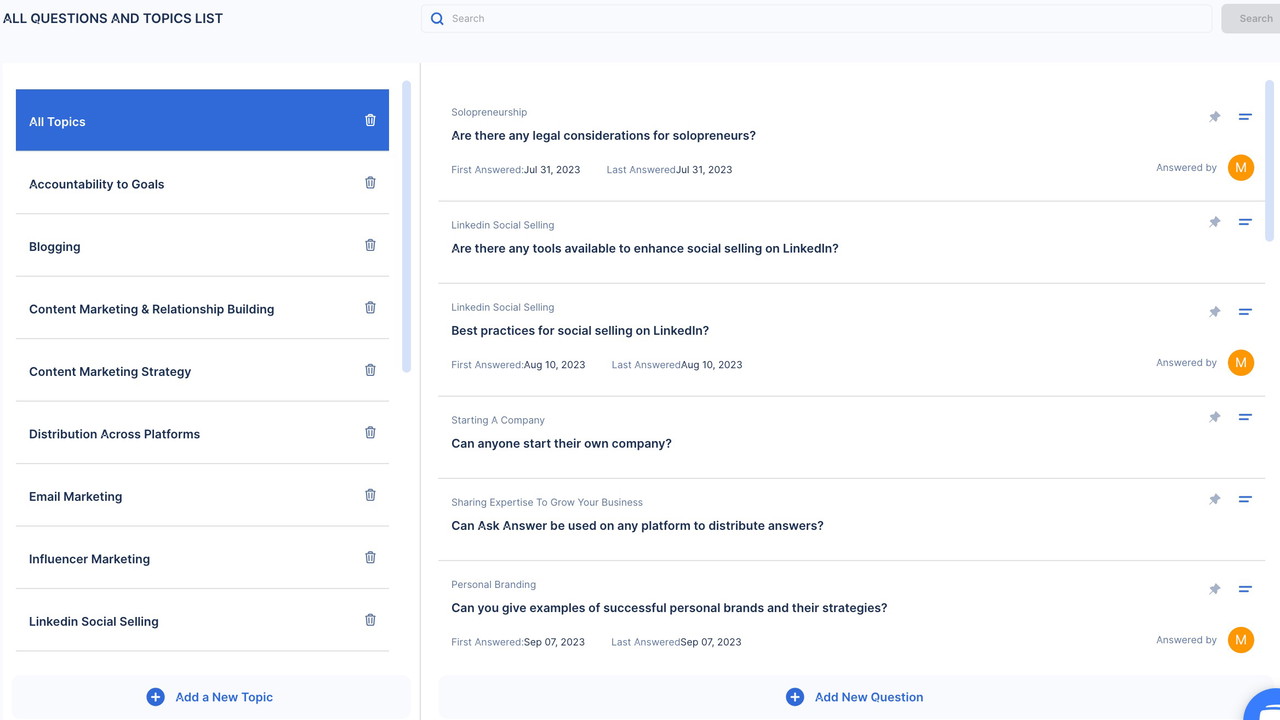Screen dimensions: 1280x720
Task: Click trash icon for Content Marketing Strategy
Action: coord(370,370)
